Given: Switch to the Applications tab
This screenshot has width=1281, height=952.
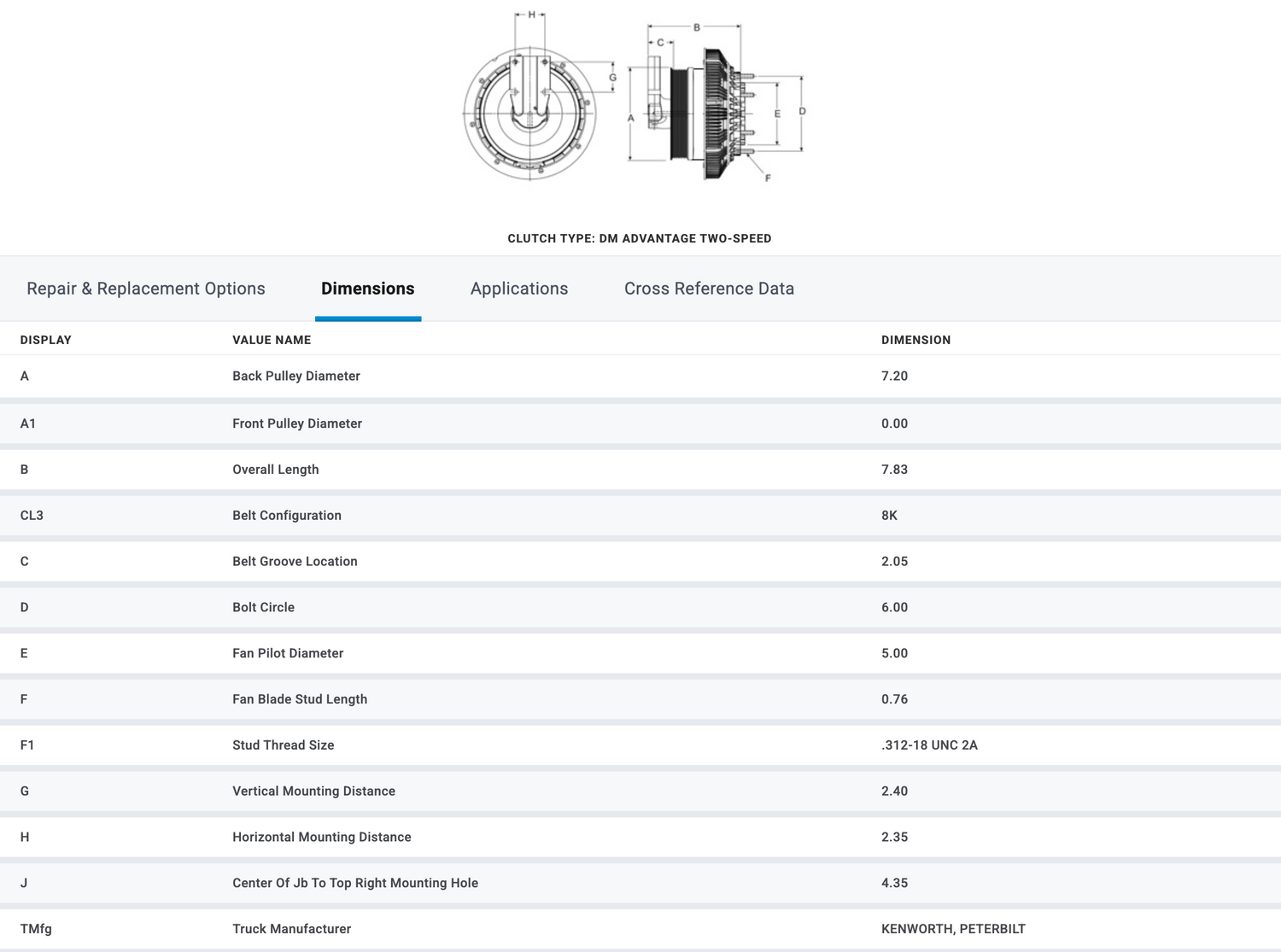Looking at the screenshot, I should [x=518, y=289].
